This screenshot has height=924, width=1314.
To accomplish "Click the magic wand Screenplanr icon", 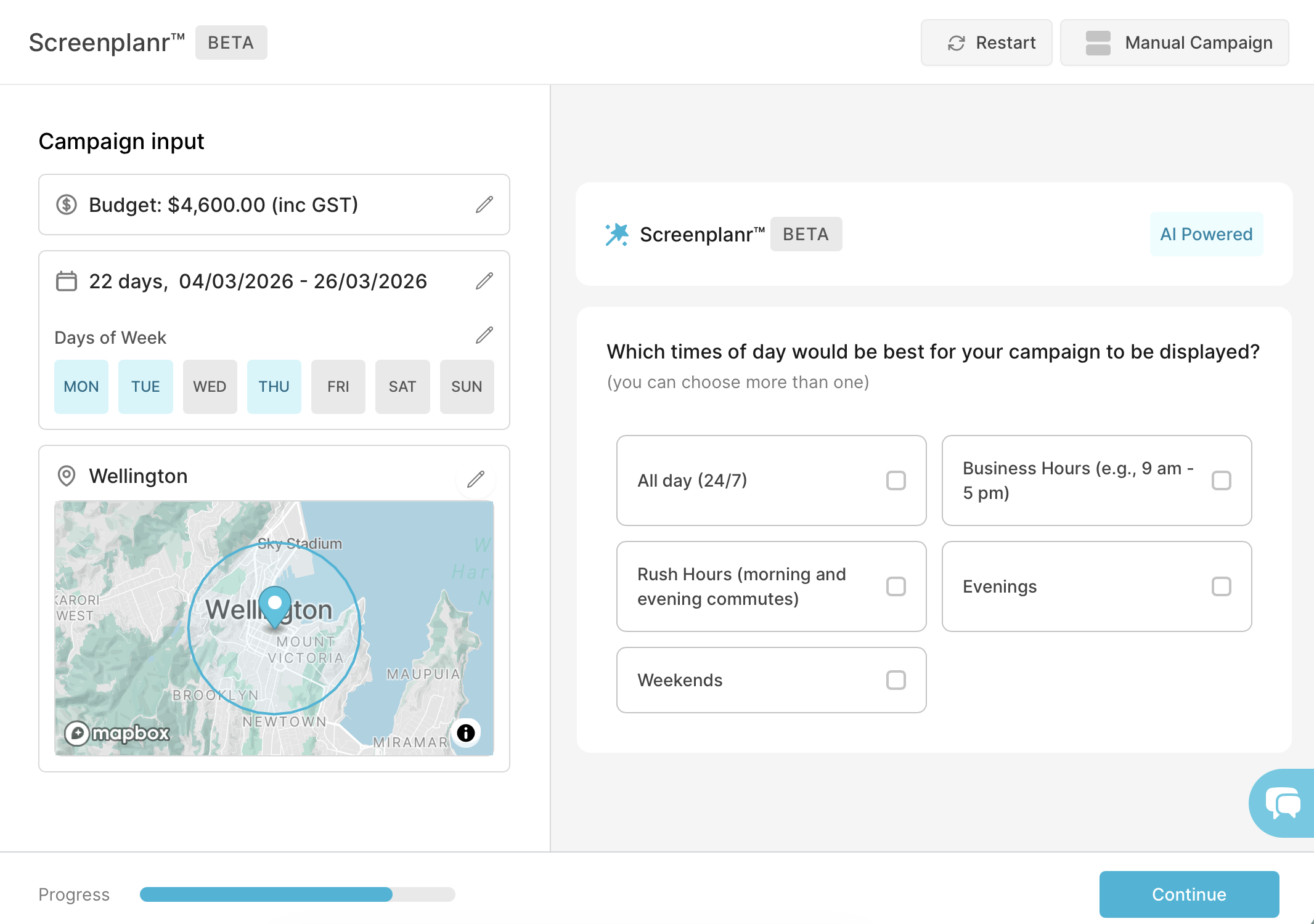I will click(x=617, y=234).
